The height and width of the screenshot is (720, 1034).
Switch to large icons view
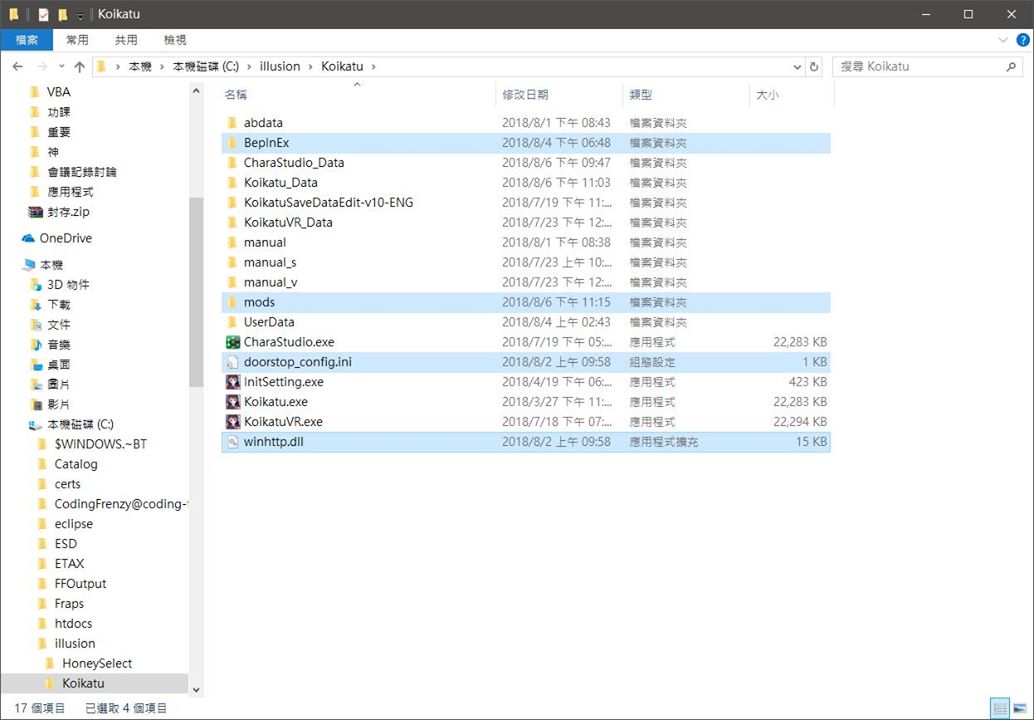tap(1018, 708)
